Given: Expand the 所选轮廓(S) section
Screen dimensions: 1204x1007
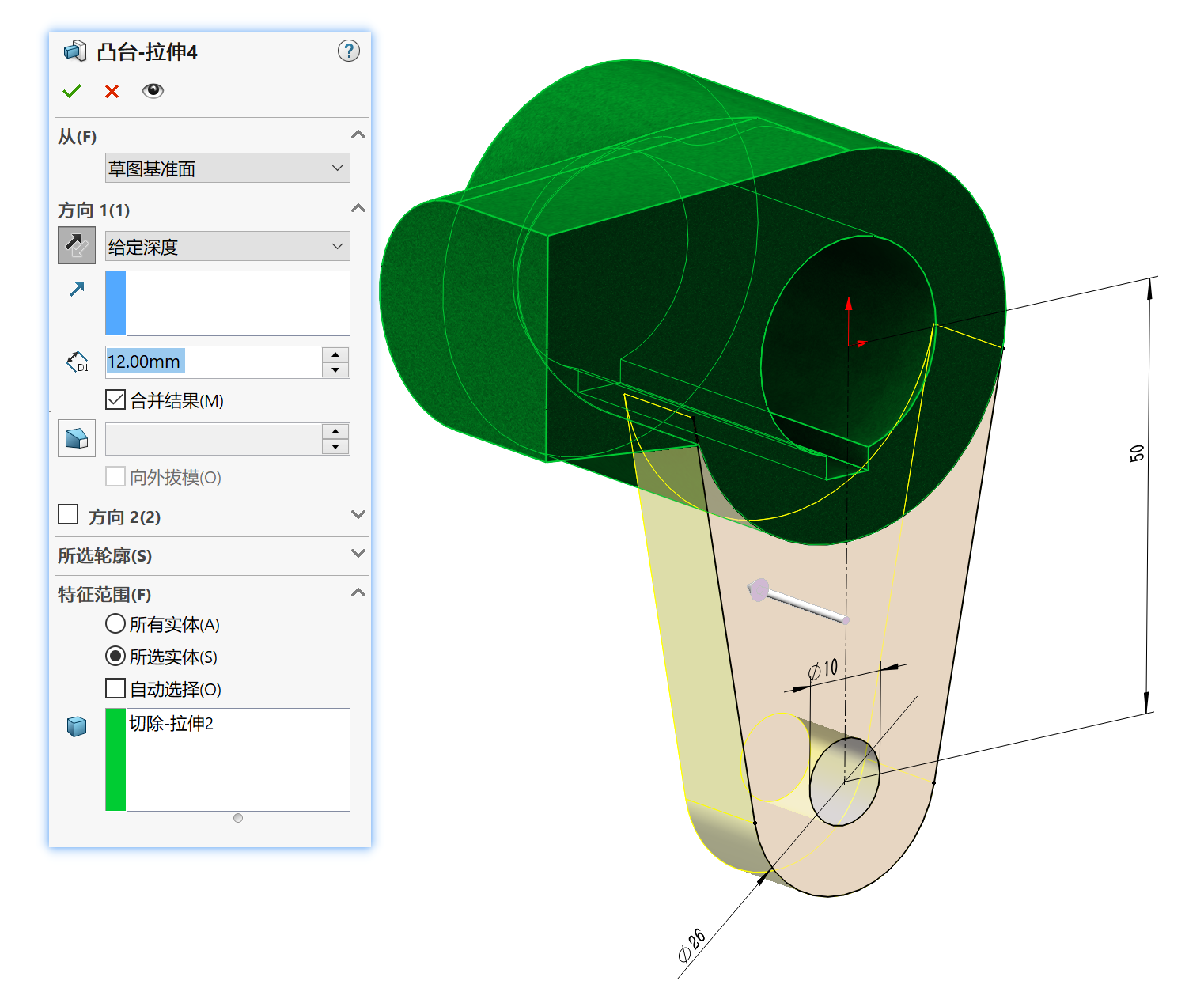Looking at the screenshot, I should pyautogui.click(x=358, y=554).
